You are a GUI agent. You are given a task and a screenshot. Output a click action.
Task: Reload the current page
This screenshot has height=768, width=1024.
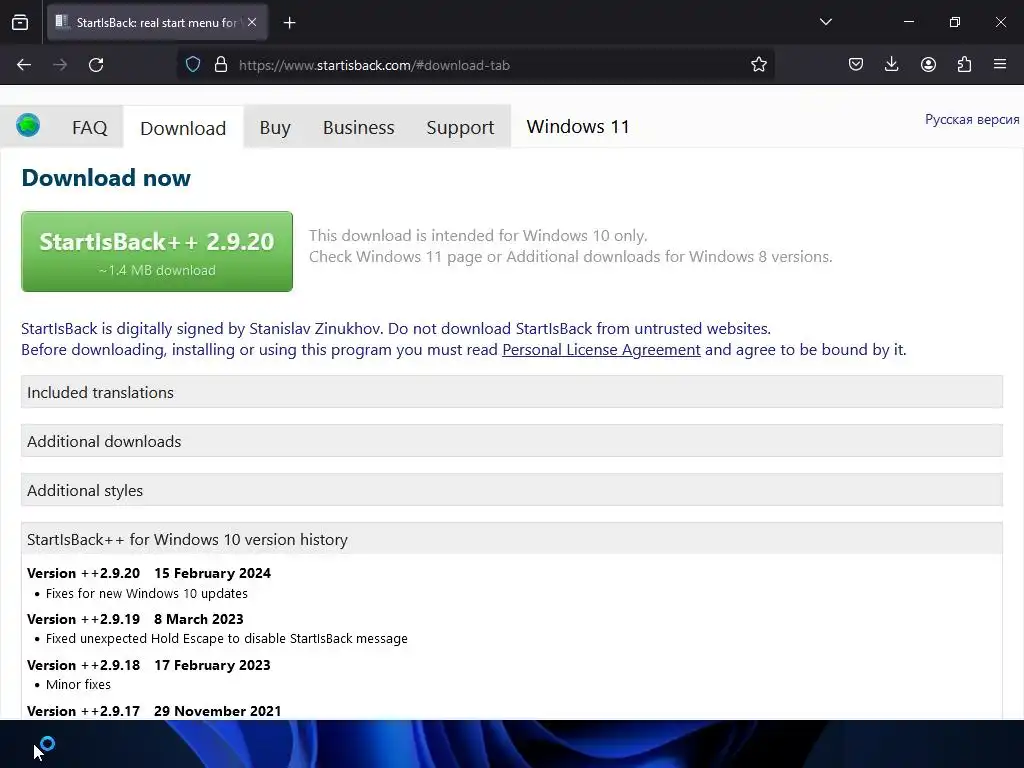tap(96, 65)
